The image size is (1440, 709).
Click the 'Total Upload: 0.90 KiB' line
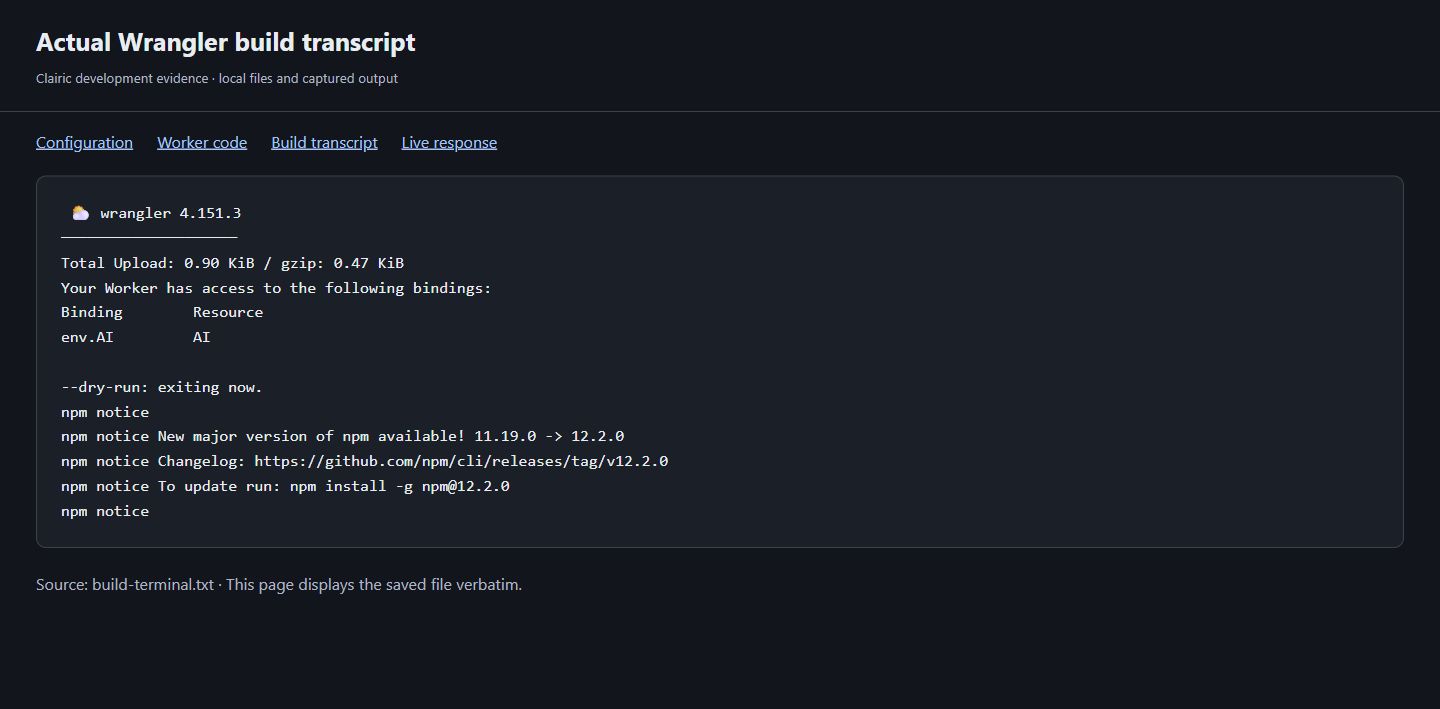pyautogui.click(x=232, y=263)
